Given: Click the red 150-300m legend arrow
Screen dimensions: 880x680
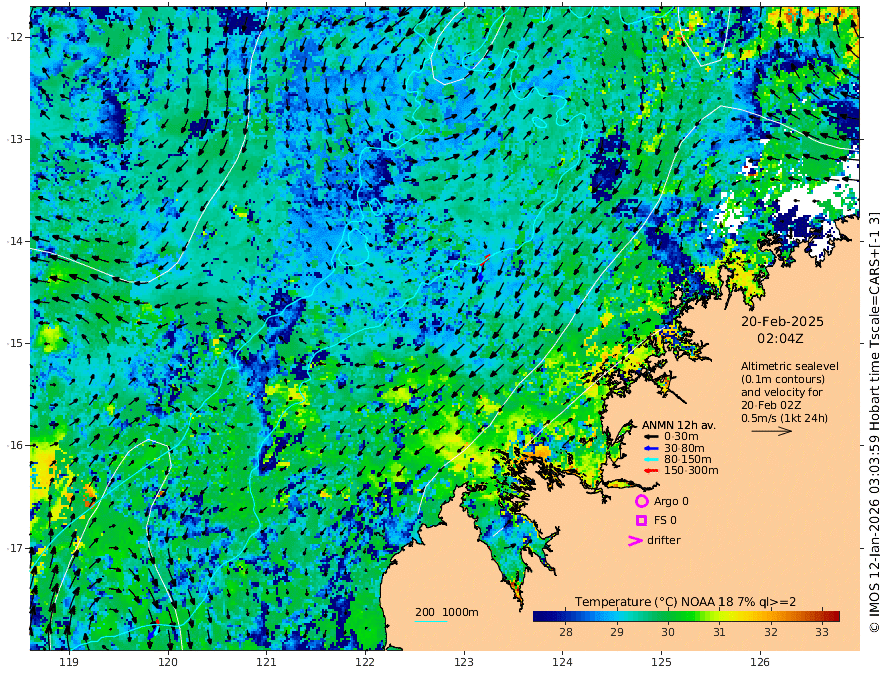Looking at the screenshot, I should point(650,471).
